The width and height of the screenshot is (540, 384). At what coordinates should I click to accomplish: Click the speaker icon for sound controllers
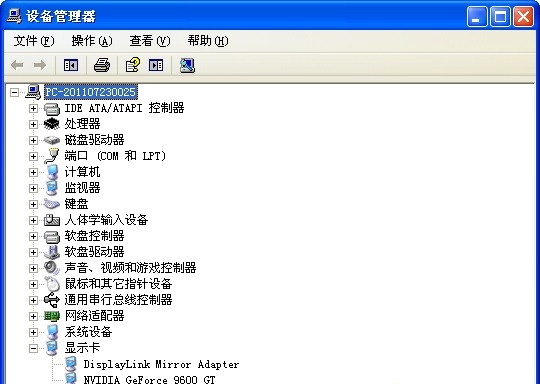tap(52, 268)
